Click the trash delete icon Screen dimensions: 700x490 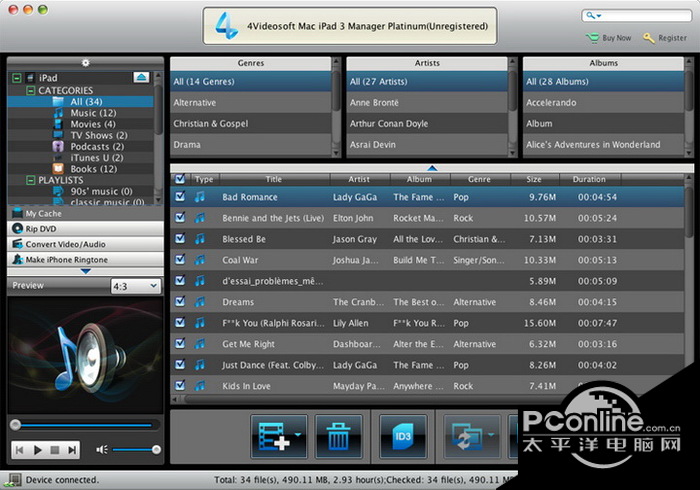pyautogui.click(x=338, y=436)
